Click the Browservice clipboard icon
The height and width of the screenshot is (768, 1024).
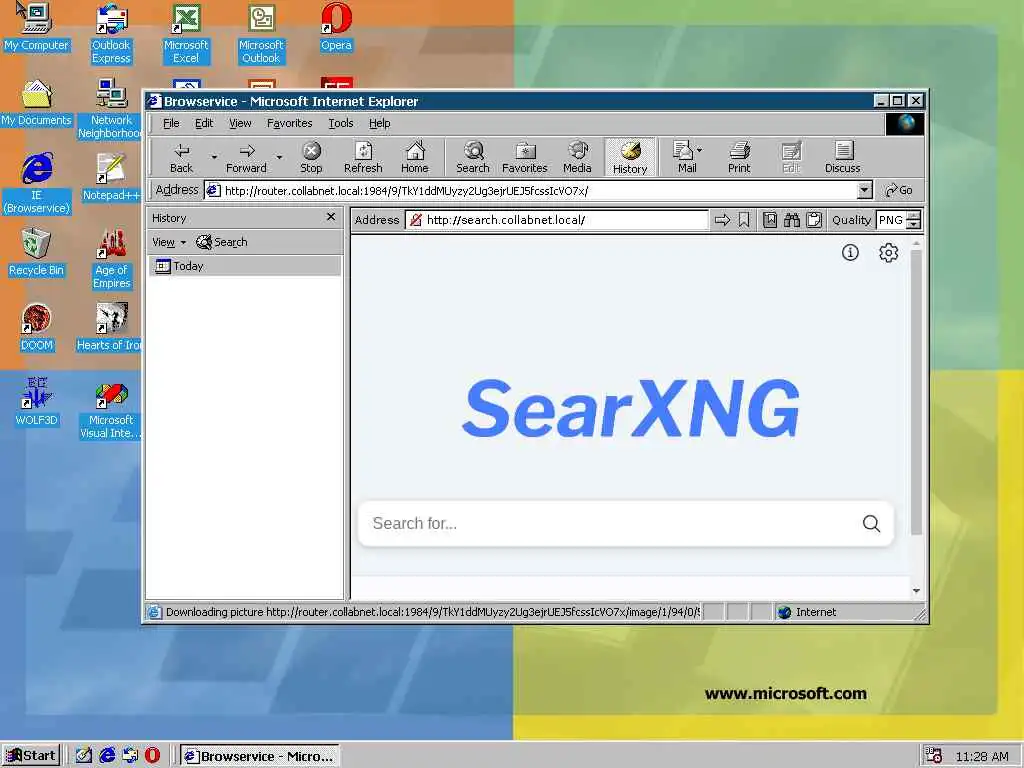(814, 220)
